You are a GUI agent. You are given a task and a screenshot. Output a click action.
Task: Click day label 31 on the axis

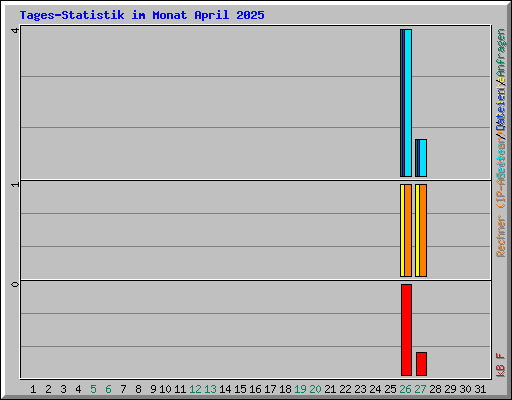[x=480, y=389]
